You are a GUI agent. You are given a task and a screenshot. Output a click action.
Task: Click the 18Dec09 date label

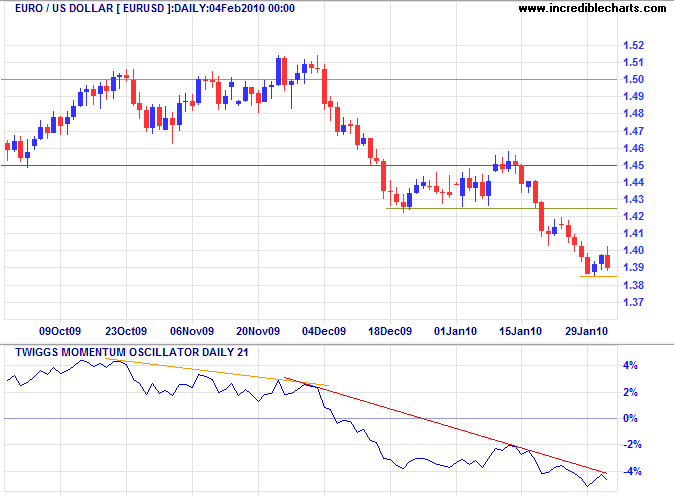click(390, 331)
